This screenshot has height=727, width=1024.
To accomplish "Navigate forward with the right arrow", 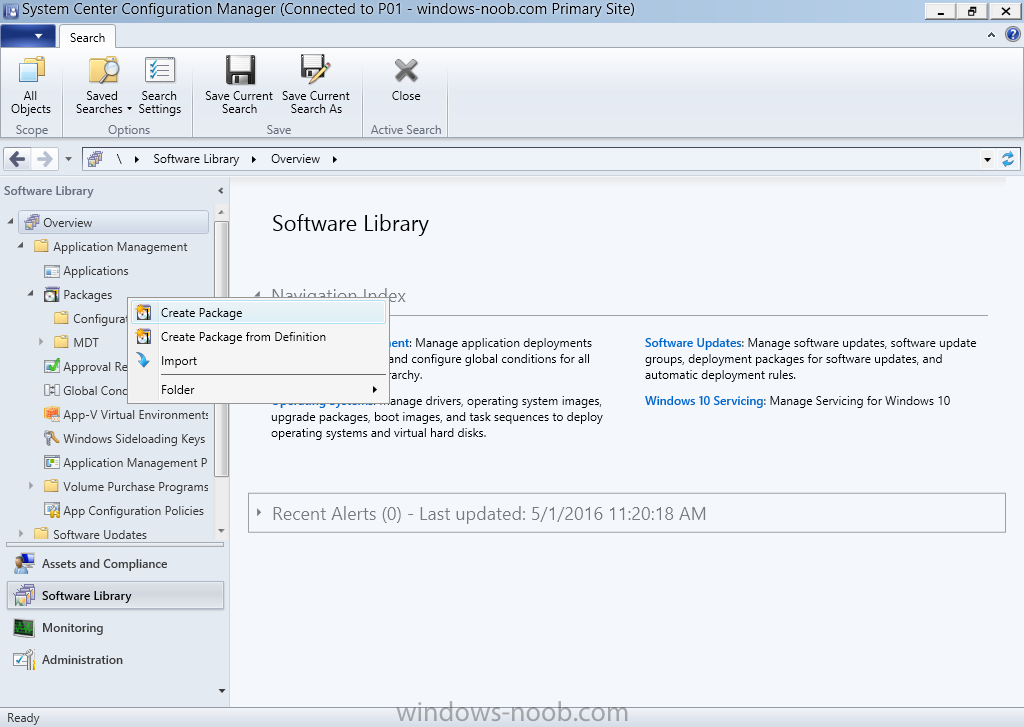I will tap(44, 159).
